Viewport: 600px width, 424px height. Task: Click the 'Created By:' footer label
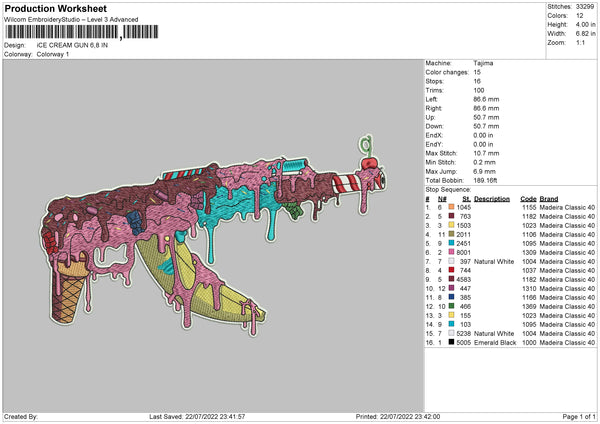[21, 416]
